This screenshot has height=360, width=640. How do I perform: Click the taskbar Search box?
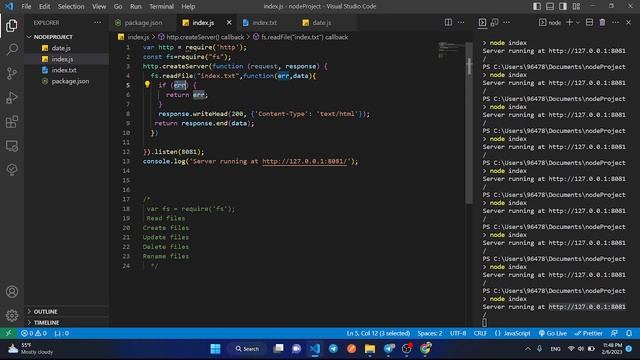[x=247, y=349]
